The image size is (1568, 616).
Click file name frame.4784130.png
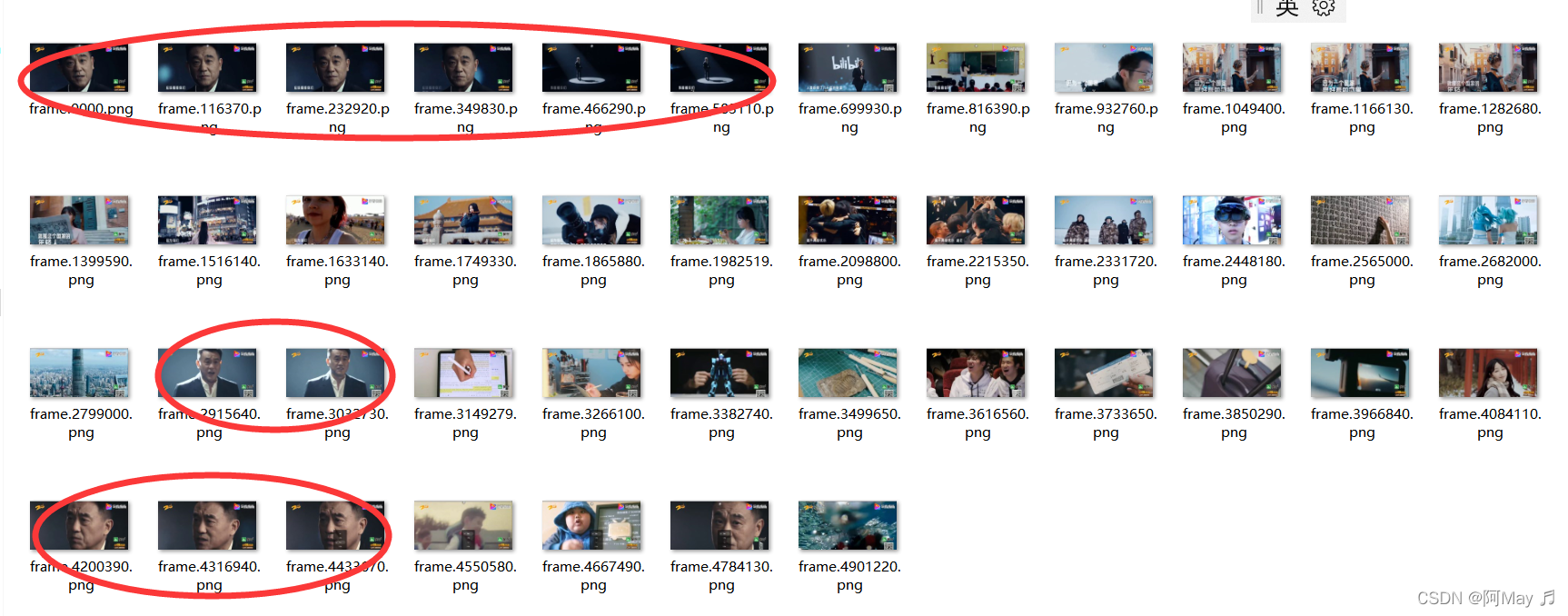point(721,576)
